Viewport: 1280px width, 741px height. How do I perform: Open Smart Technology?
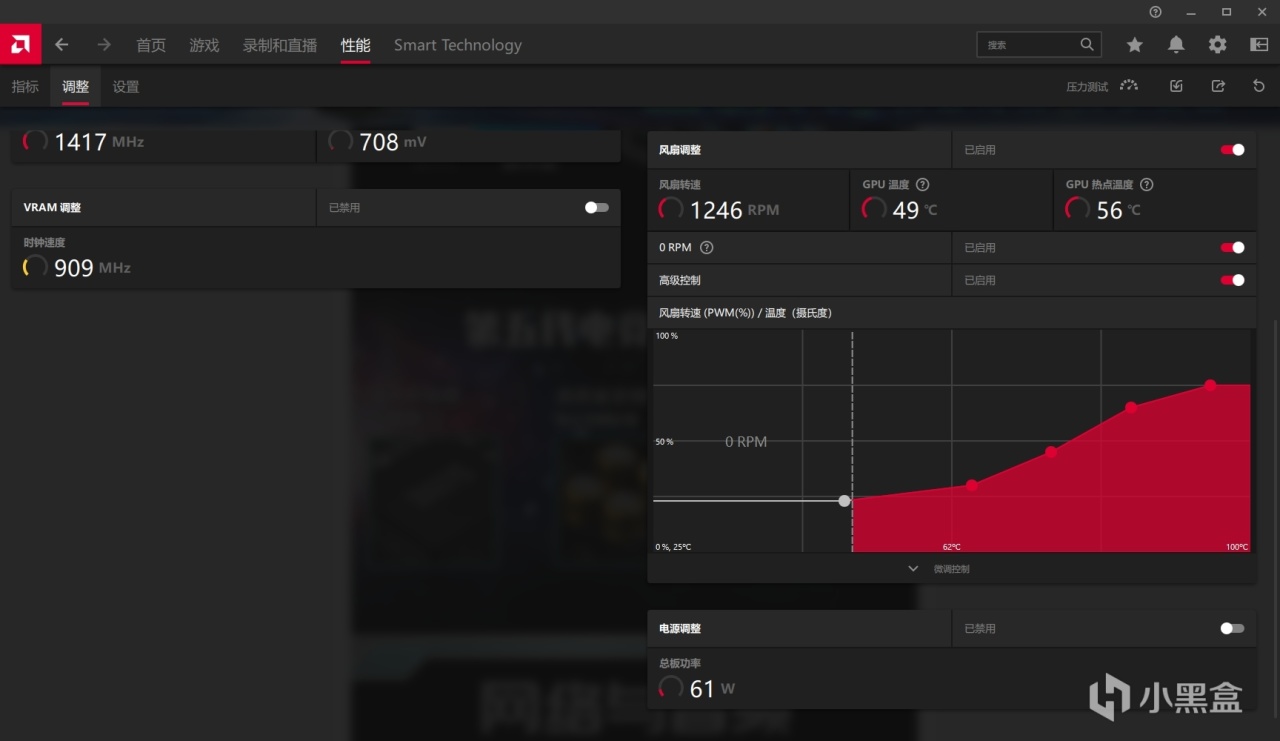[x=458, y=45]
